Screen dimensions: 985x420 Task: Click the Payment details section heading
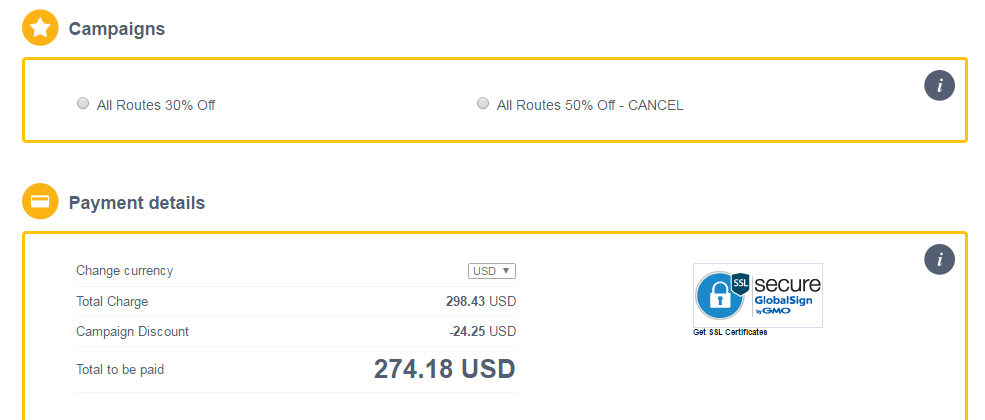(x=137, y=203)
